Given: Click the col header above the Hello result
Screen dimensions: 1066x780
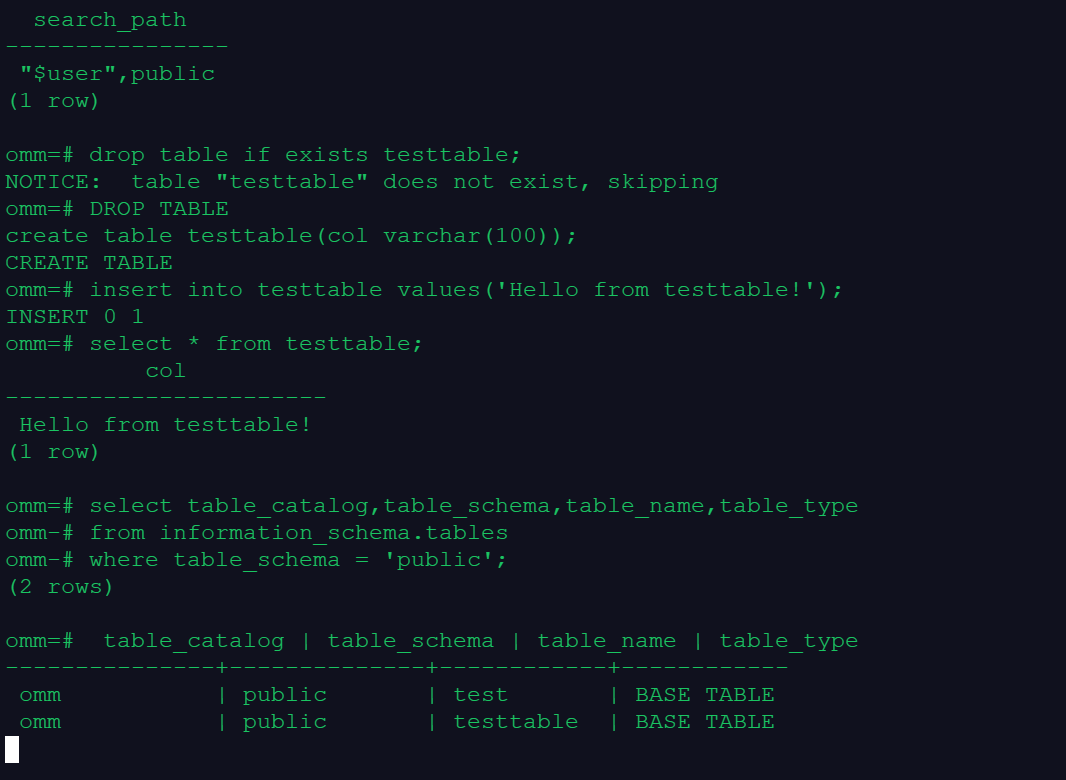Looking at the screenshot, I should pos(166,371).
